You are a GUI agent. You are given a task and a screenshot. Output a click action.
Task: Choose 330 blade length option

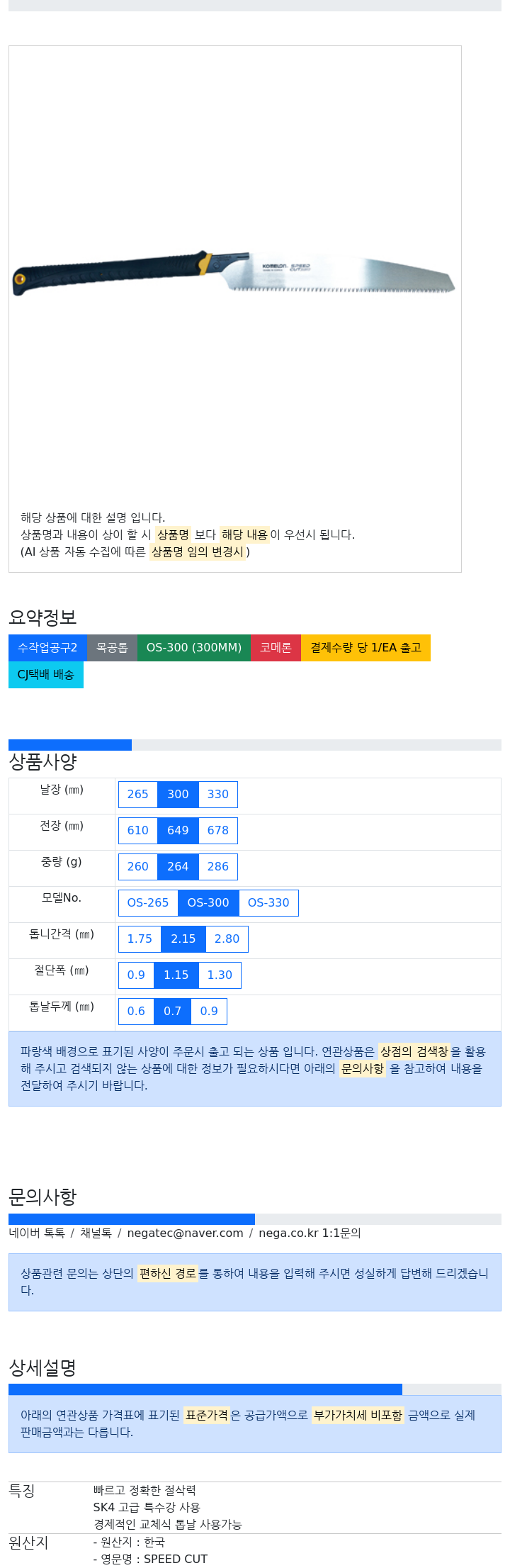tap(218, 795)
